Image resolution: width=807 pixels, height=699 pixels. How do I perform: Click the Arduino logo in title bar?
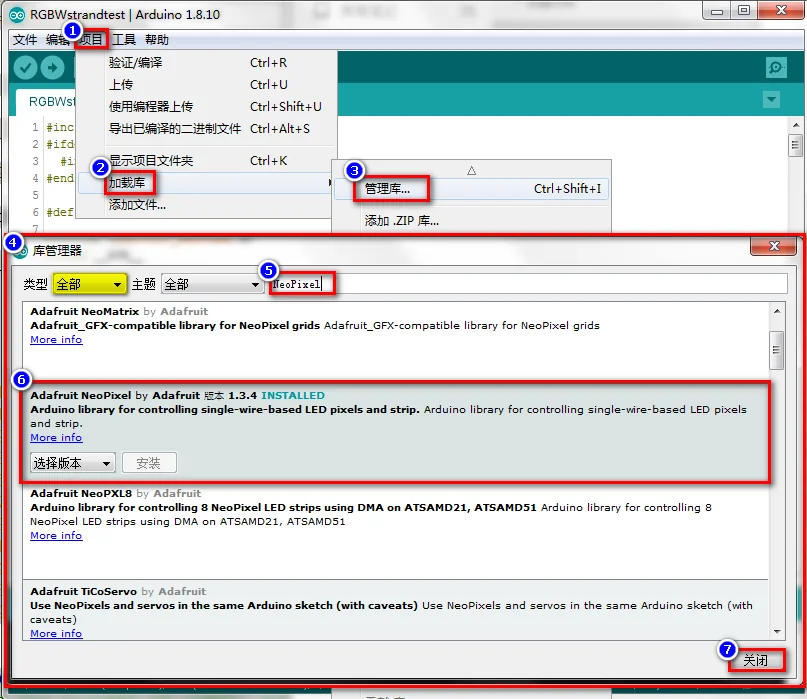pos(16,15)
